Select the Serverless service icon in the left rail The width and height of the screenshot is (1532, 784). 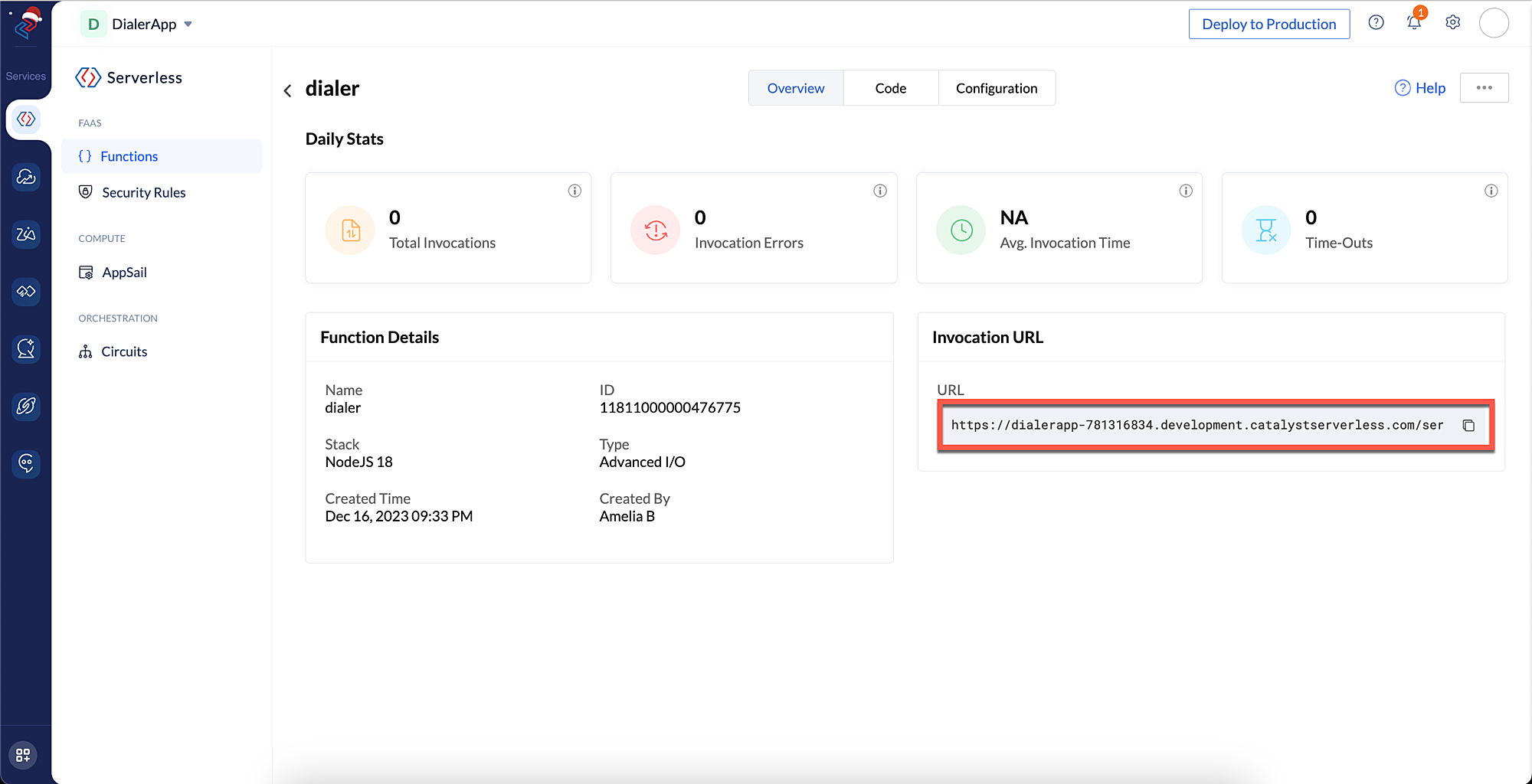pos(26,119)
